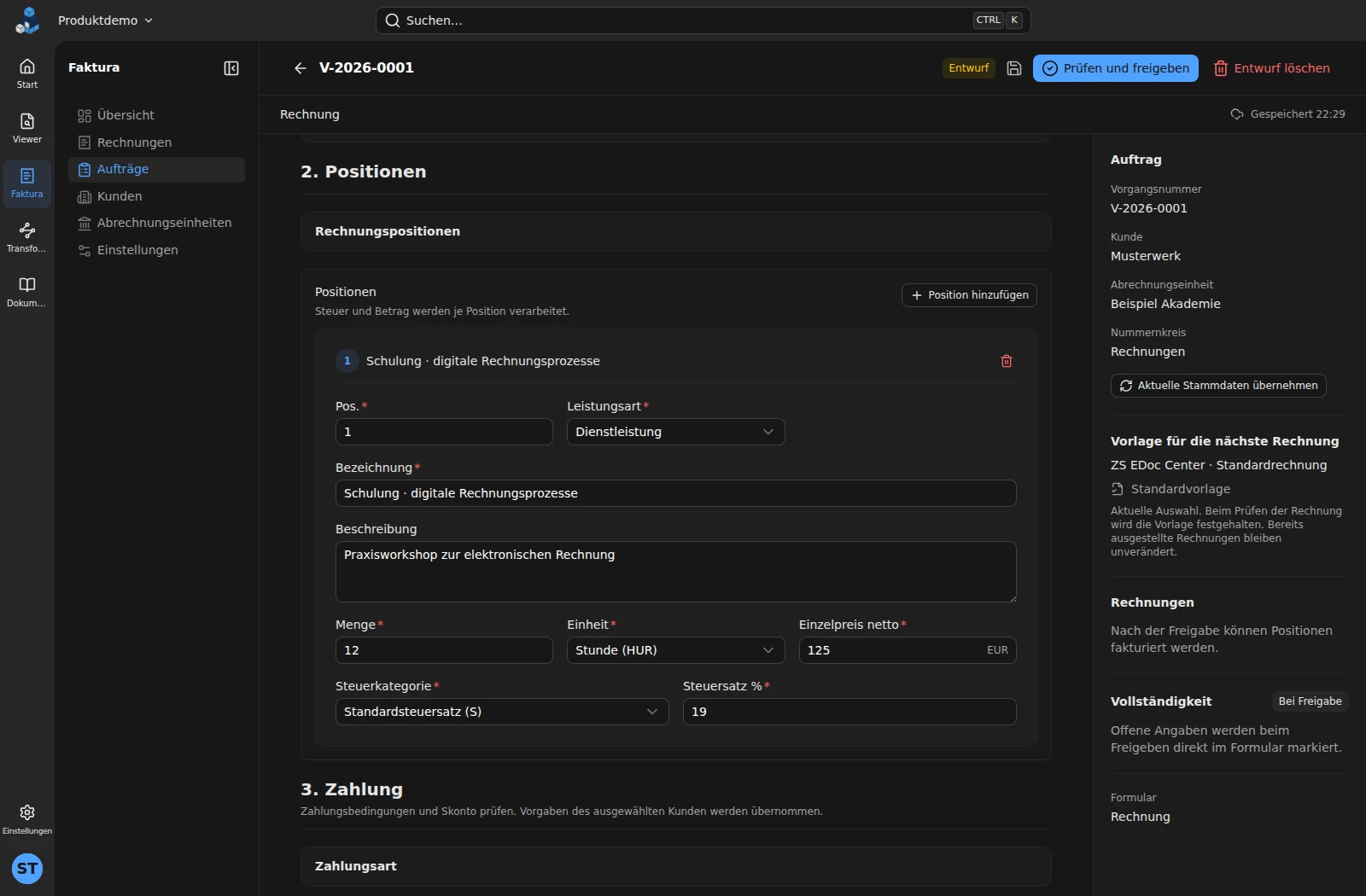Select the Faktura module icon
The image size is (1366, 896).
click(27, 183)
